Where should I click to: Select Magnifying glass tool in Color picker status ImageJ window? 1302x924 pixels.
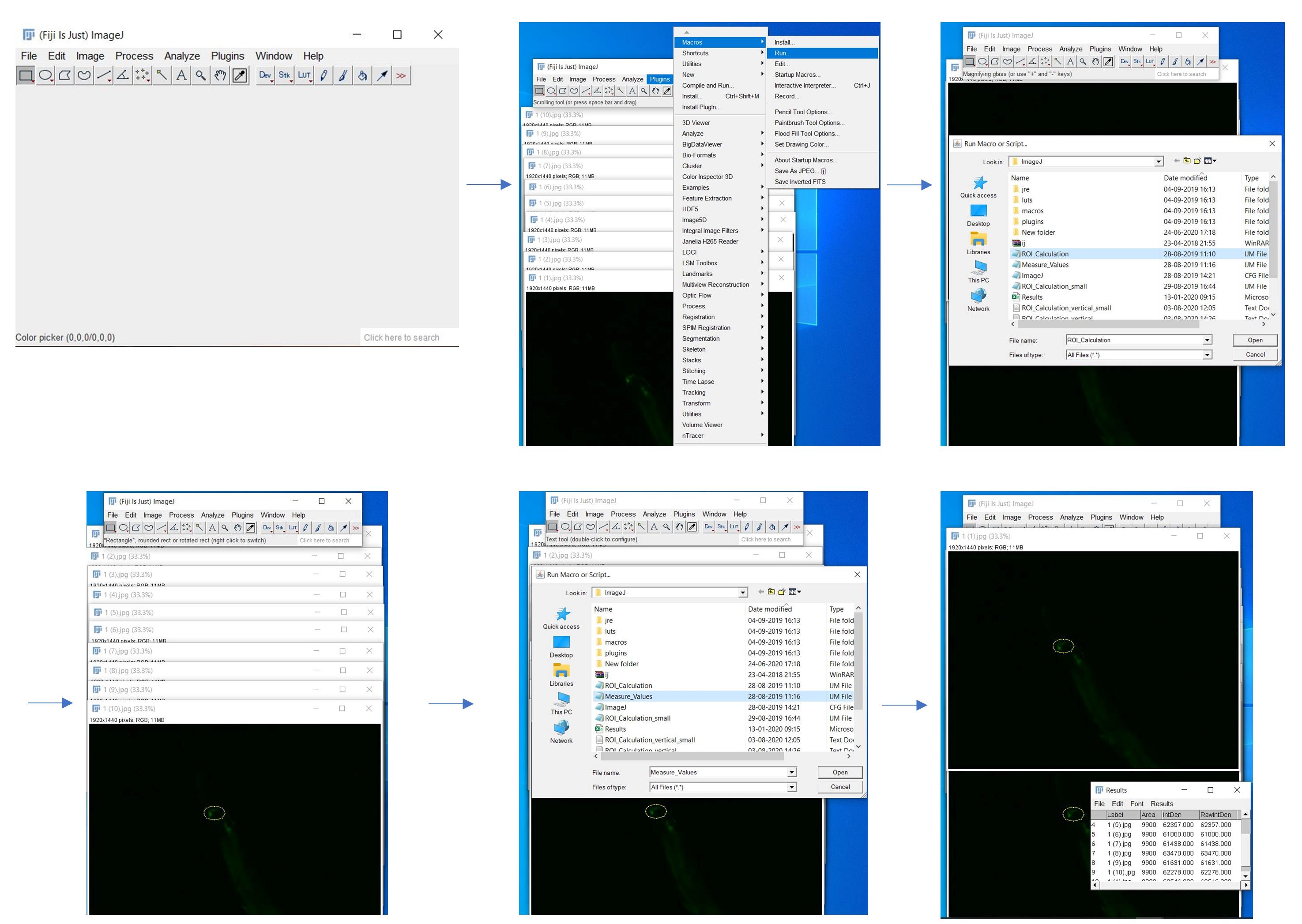point(200,75)
